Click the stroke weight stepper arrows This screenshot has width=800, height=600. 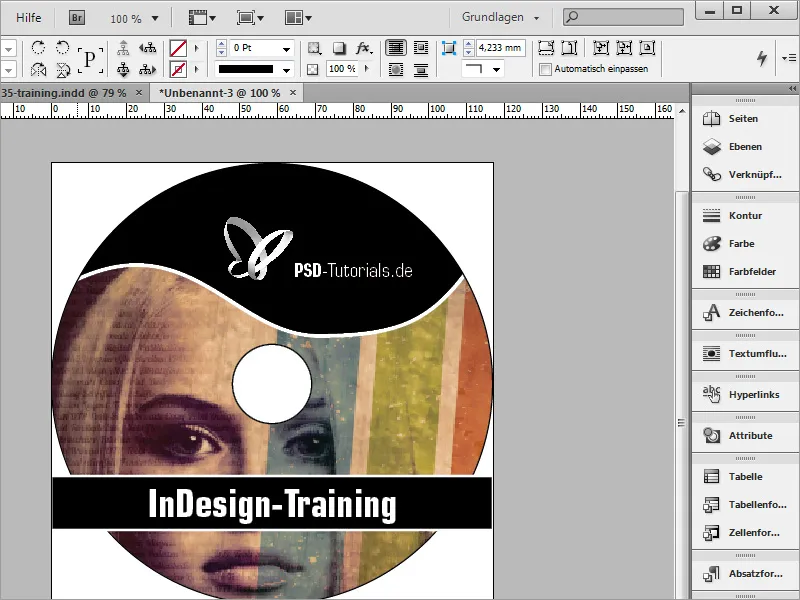click(x=221, y=48)
